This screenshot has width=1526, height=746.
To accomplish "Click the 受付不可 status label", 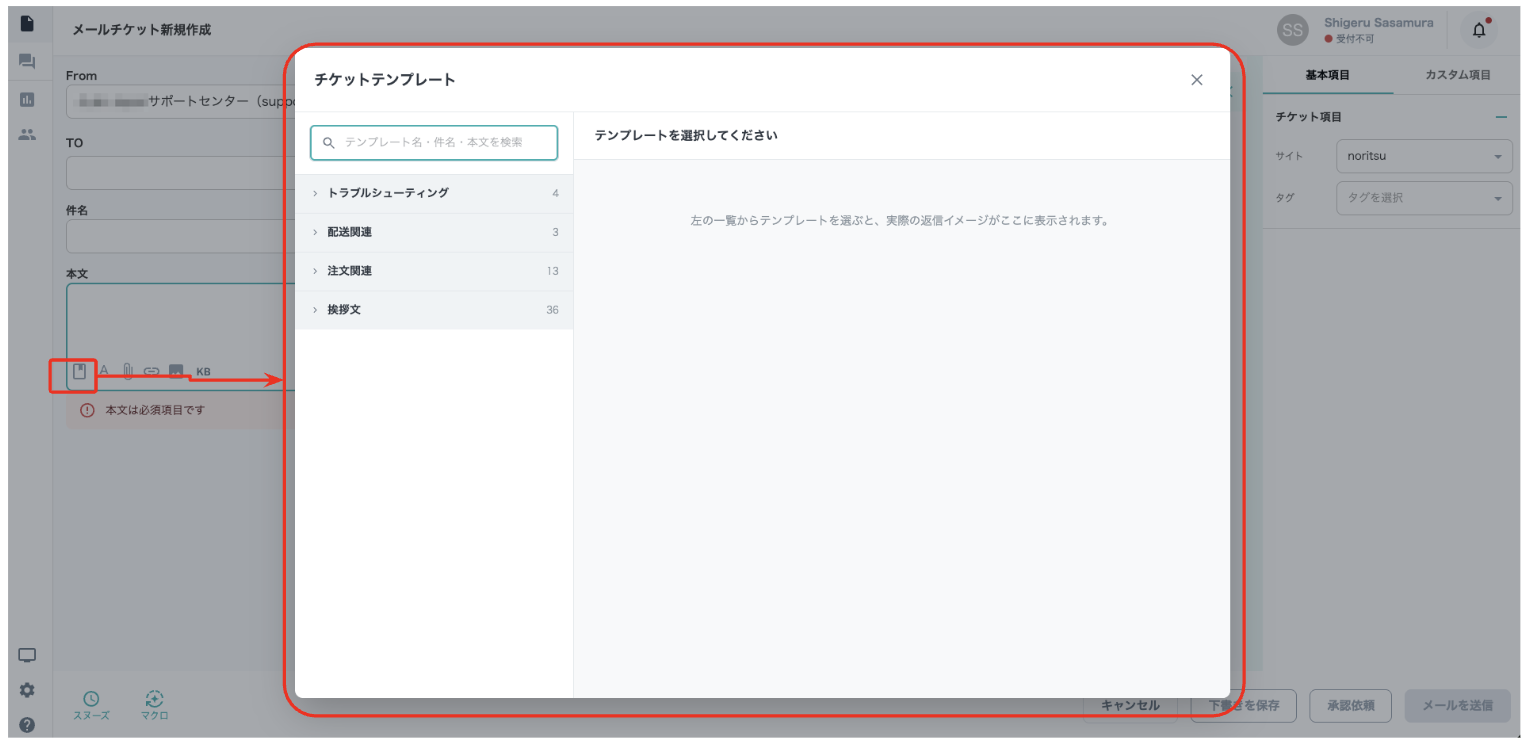I will coord(1355,39).
